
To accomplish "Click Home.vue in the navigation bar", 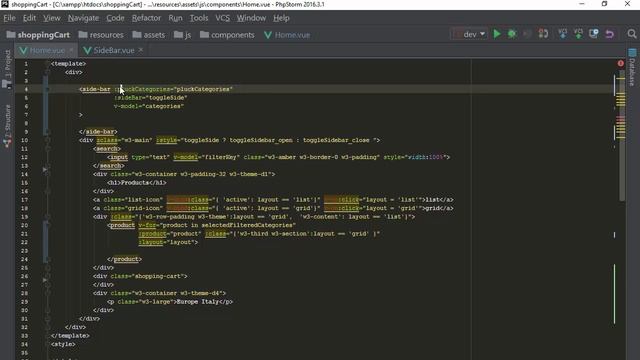I will [x=287, y=35].
